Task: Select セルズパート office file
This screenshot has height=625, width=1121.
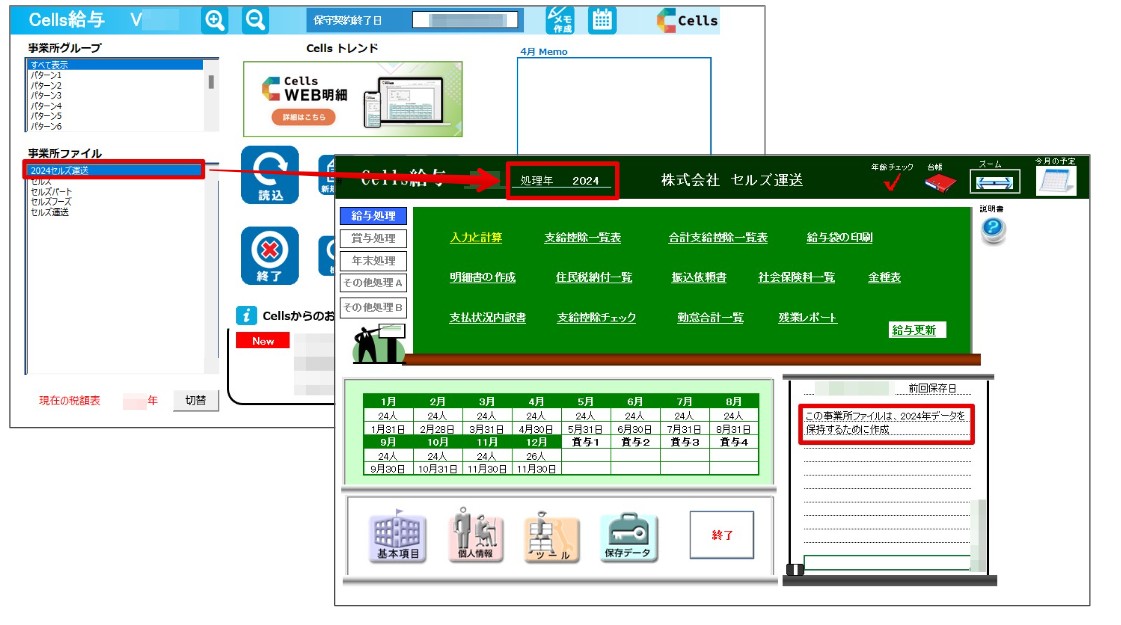Action: click(x=114, y=192)
